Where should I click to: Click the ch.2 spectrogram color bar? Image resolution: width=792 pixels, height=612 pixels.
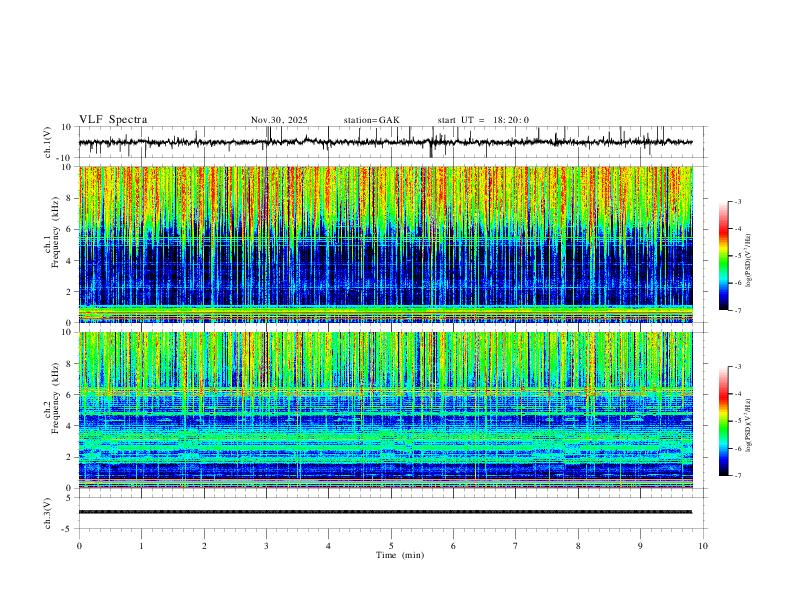pyautogui.click(x=724, y=421)
